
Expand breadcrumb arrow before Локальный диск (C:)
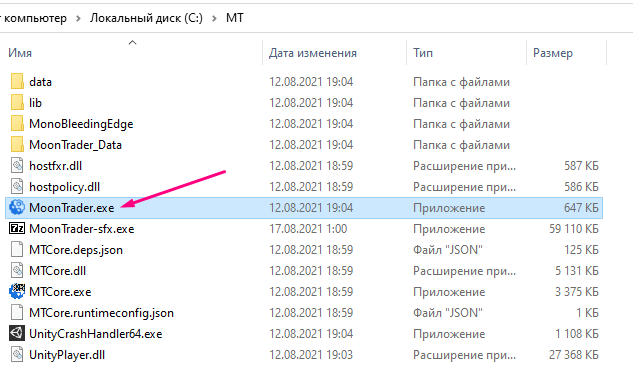pyautogui.click(x=78, y=18)
